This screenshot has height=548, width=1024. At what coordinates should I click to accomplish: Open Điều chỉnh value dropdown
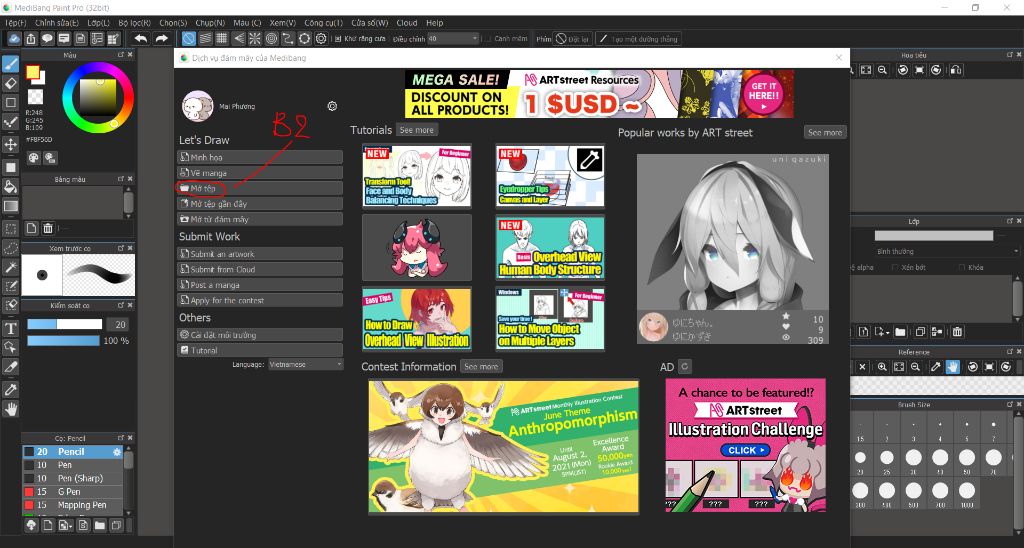pyautogui.click(x=453, y=39)
